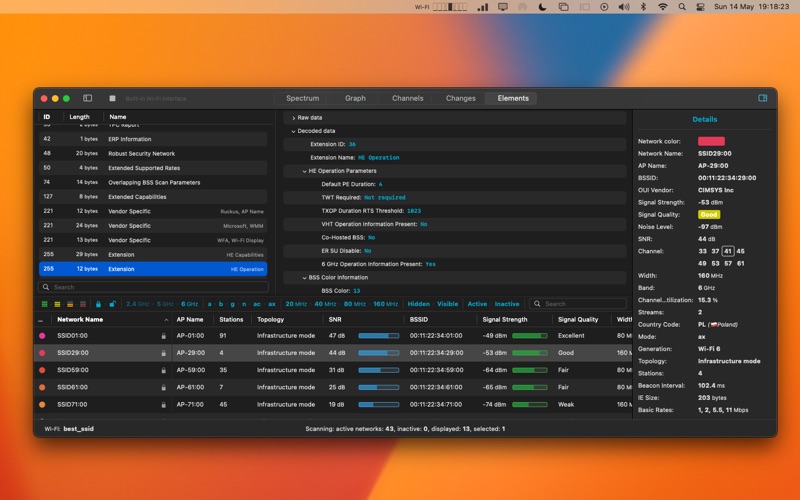This screenshot has height=500, width=800.
Task: Toggle the 802.11 ac mode filter
Action: tap(257, 304)
